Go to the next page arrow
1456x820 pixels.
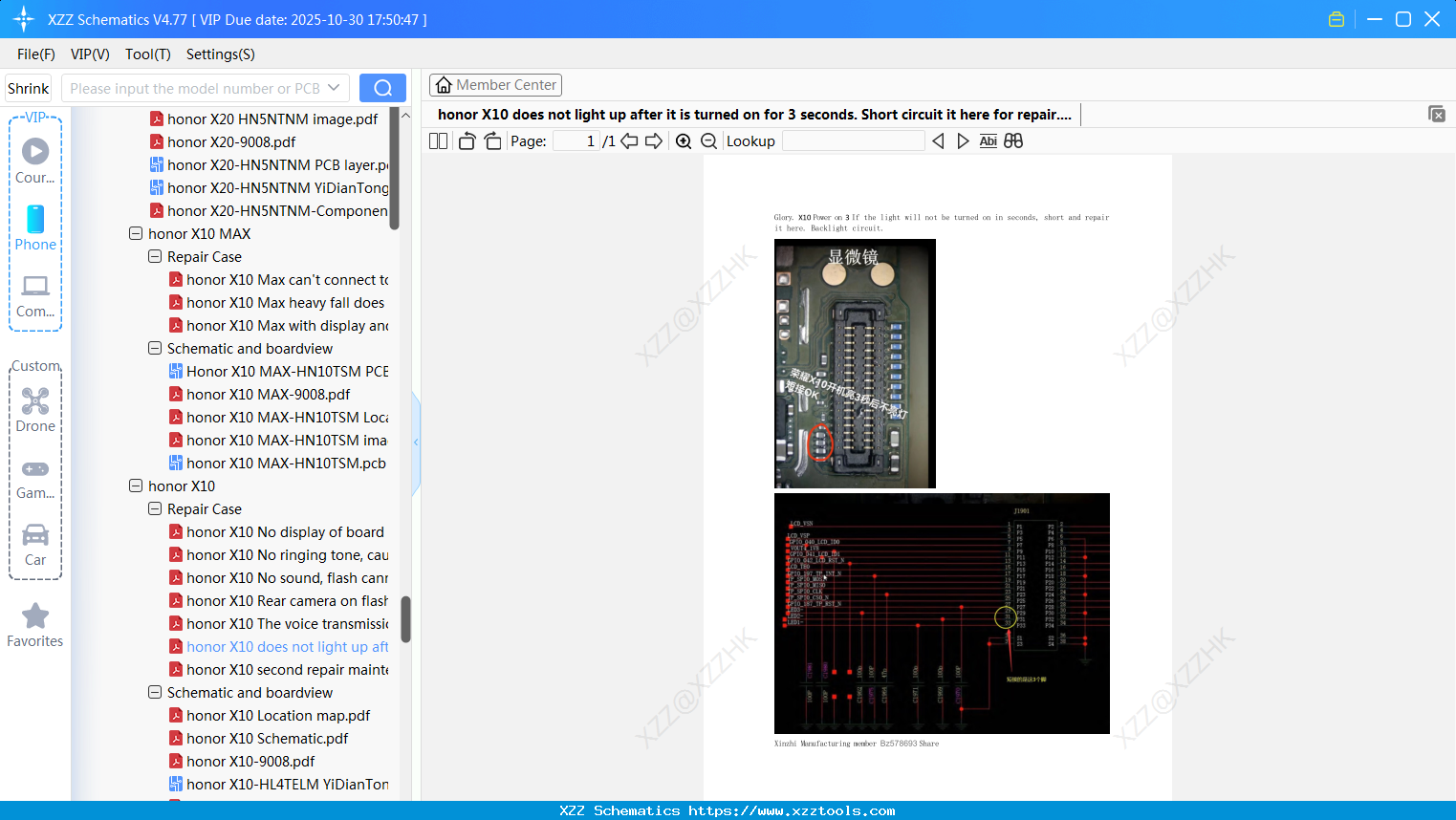654,140
